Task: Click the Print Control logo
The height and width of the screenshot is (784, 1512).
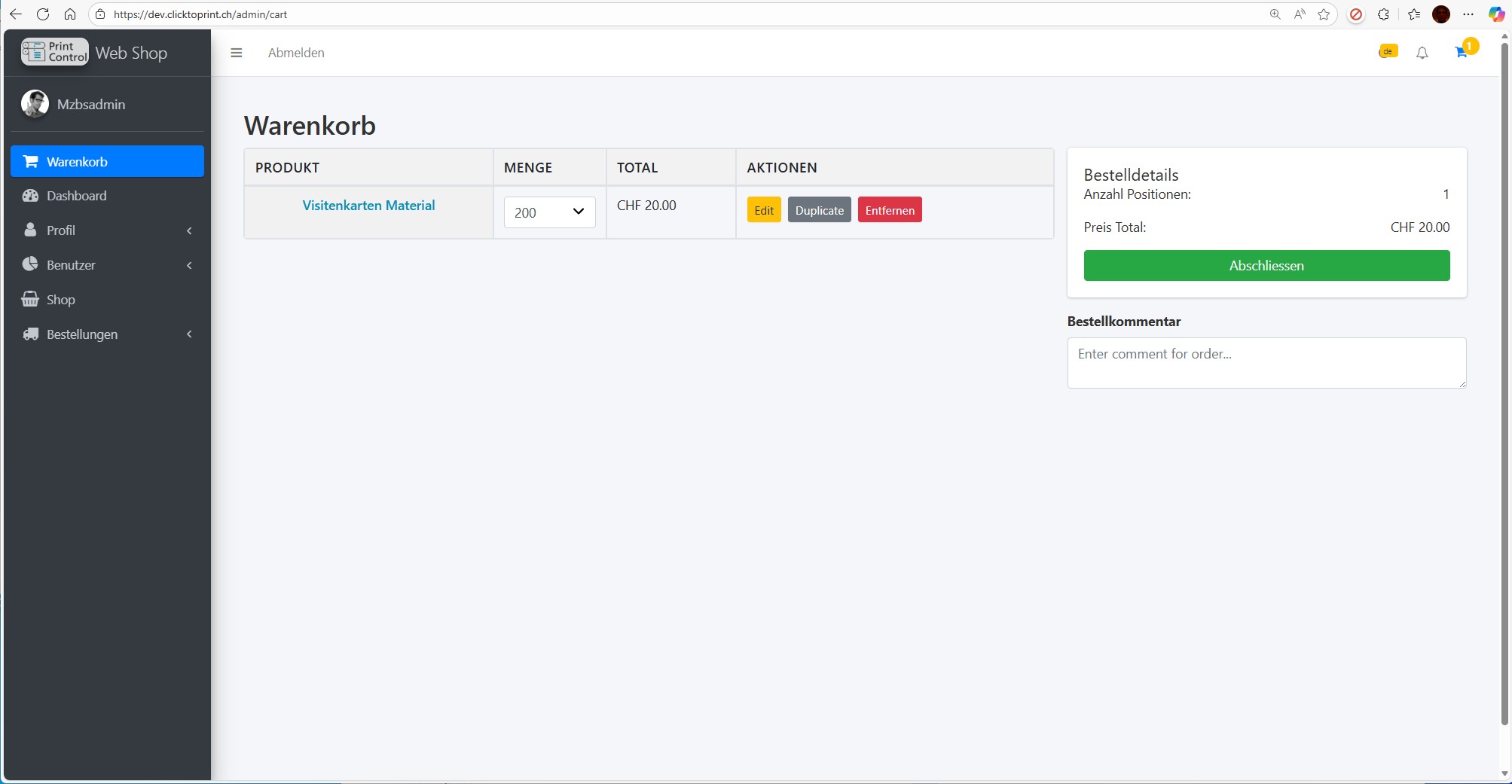Action: point(55,52)
